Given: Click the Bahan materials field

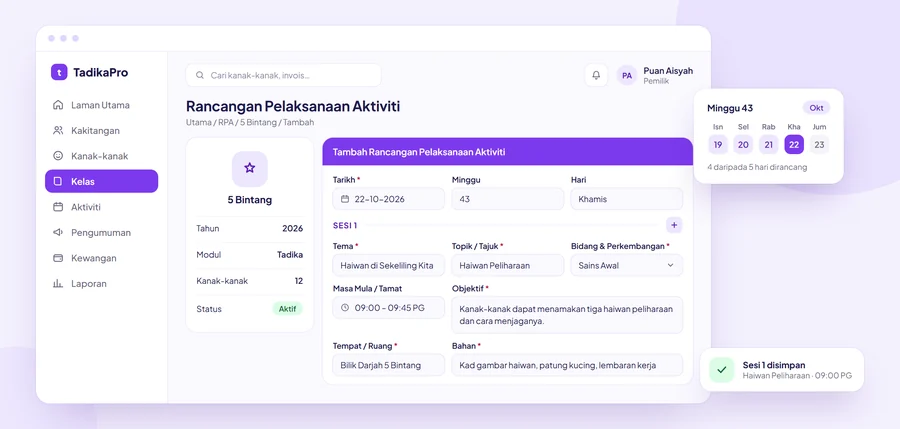Looking at the screenshot, I should click(x=567, y=365).
